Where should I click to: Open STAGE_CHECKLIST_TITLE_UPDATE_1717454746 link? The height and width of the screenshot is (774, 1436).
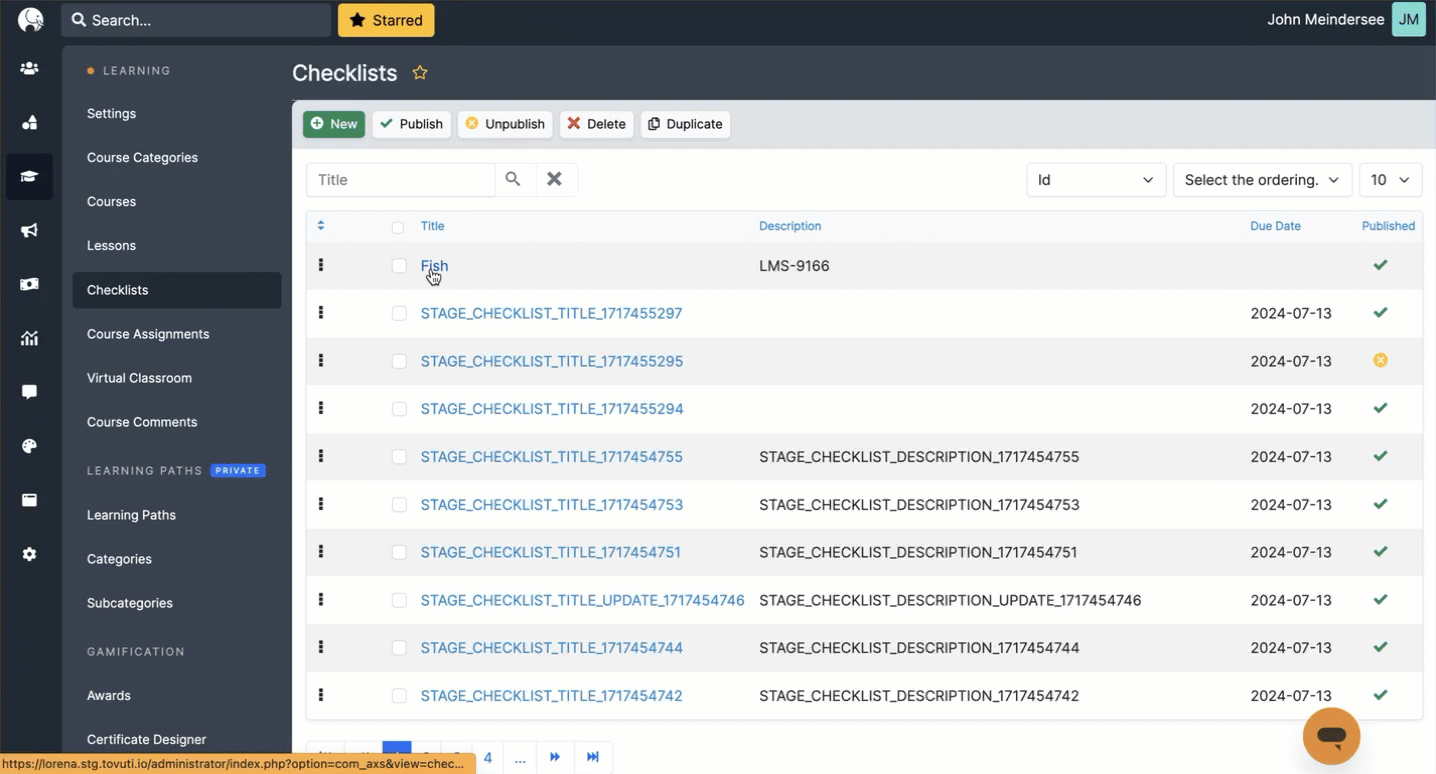(582, 600)
